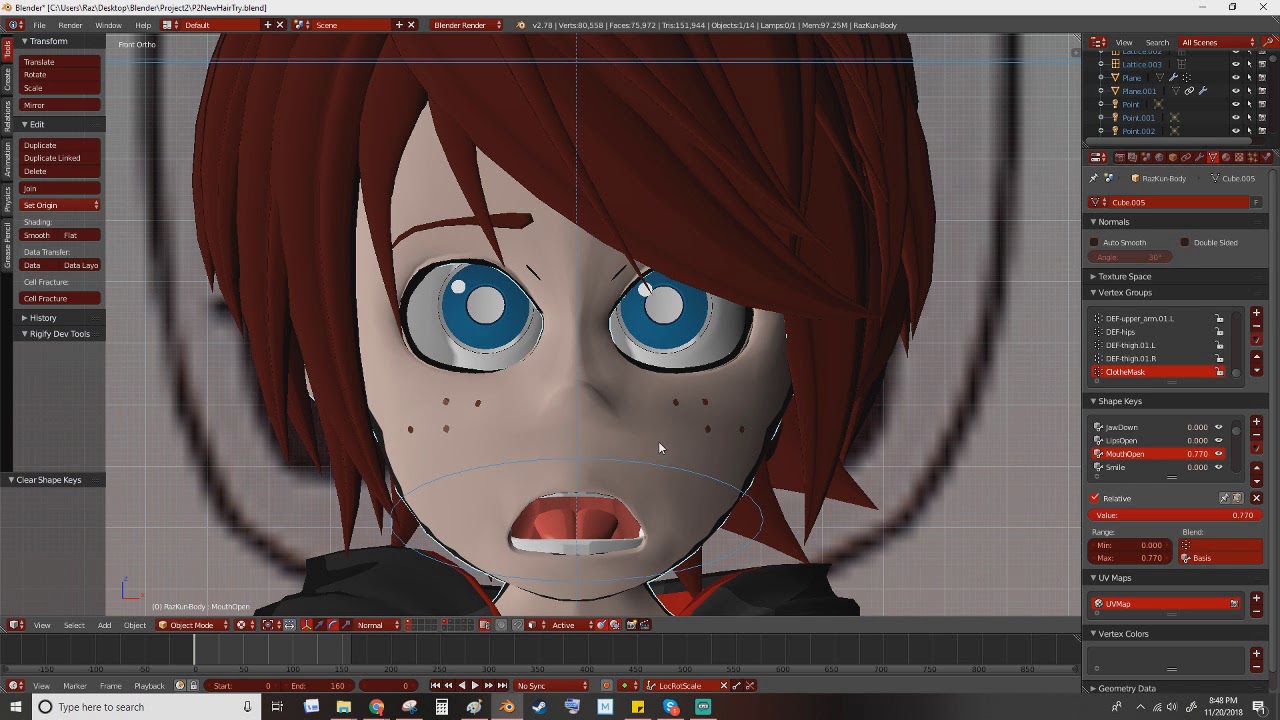Add a new UV map with plus
1280x720 pixels.
pos(1257,599)
